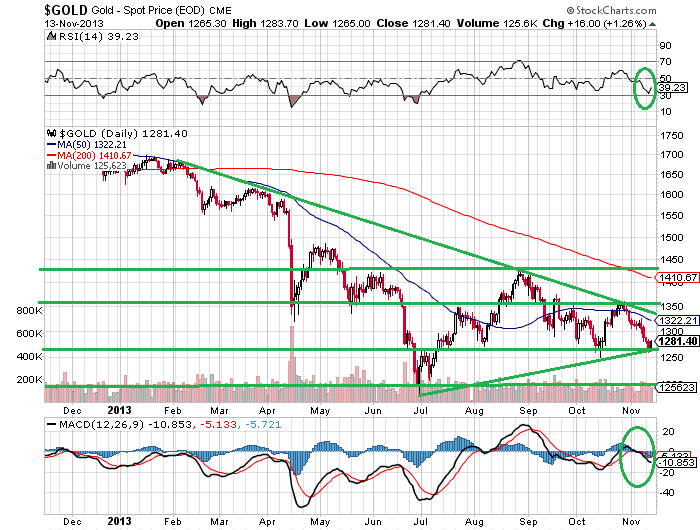Click the 400K volume axis label
Screen dimensions: 700x530
click(x=29, y=356)
